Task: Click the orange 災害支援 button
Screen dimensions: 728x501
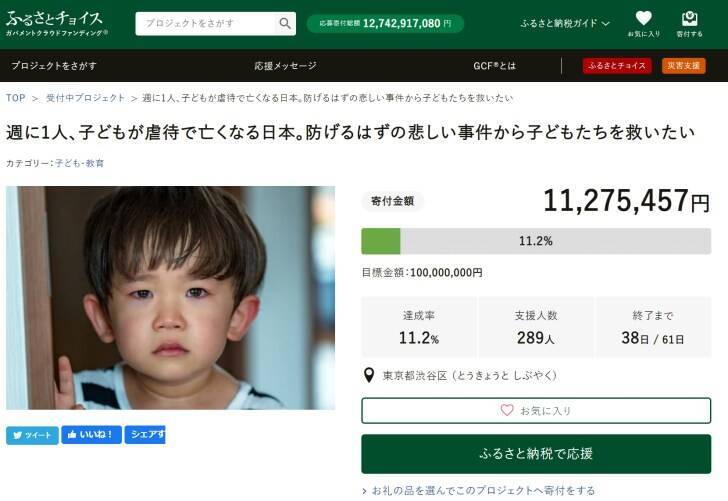Action: [x=683, y=66]
